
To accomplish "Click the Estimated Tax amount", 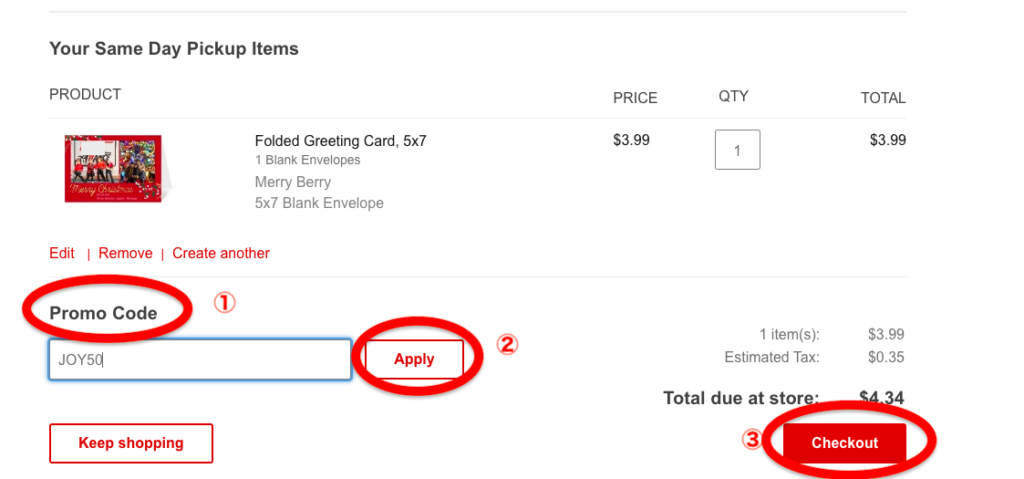I will pos(886,357).
